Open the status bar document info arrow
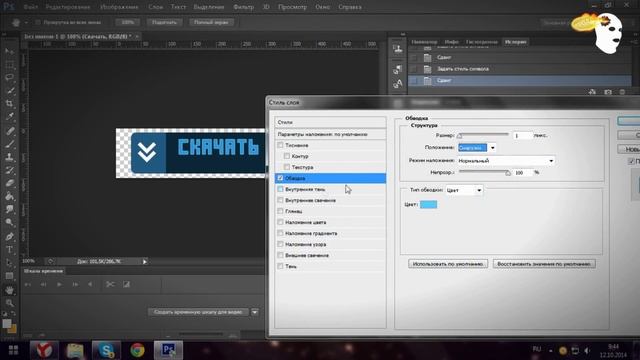This screenshot has width=640, height=360. [144, 262]
